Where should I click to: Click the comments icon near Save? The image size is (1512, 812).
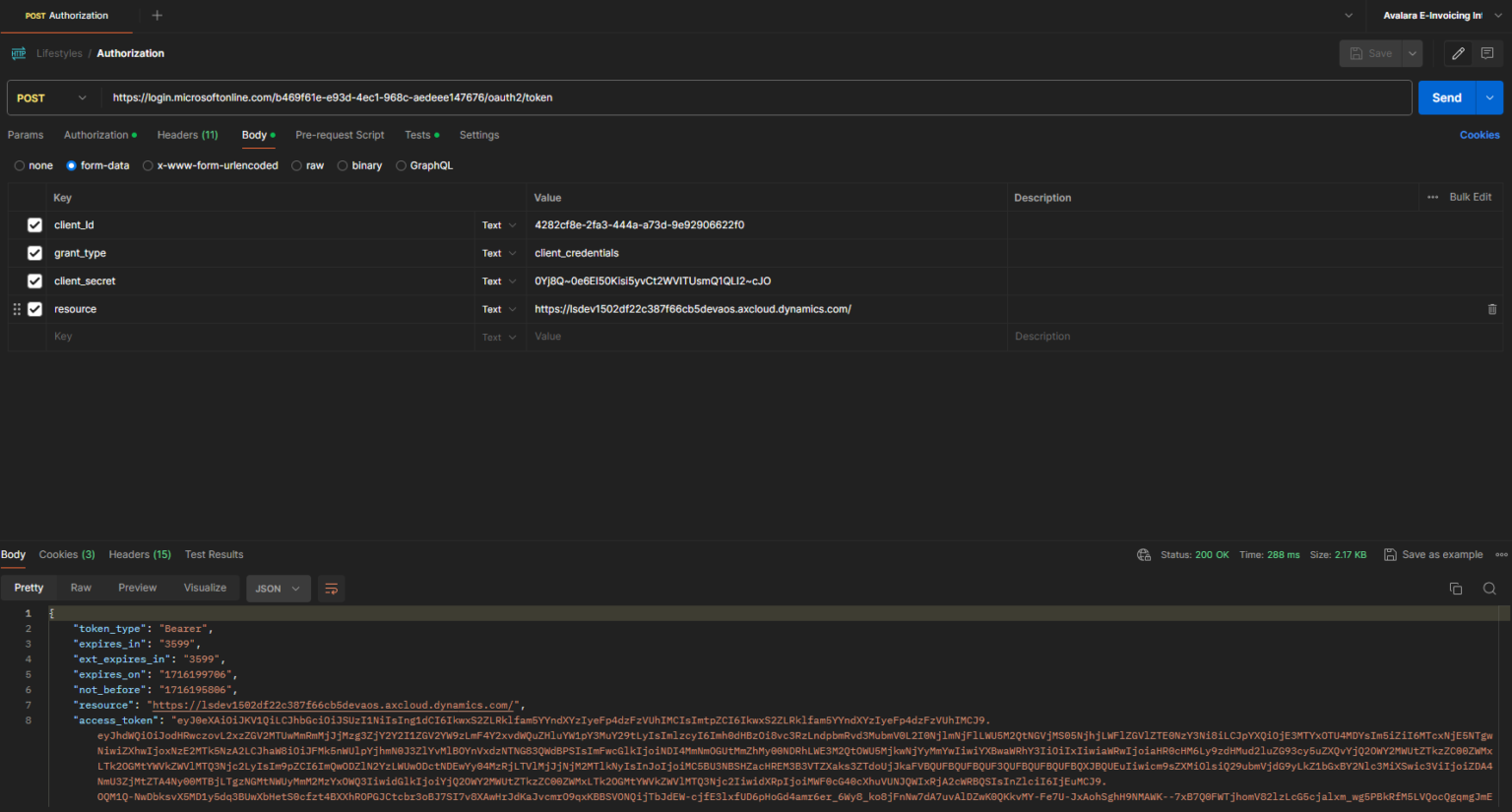[1487, 53]
